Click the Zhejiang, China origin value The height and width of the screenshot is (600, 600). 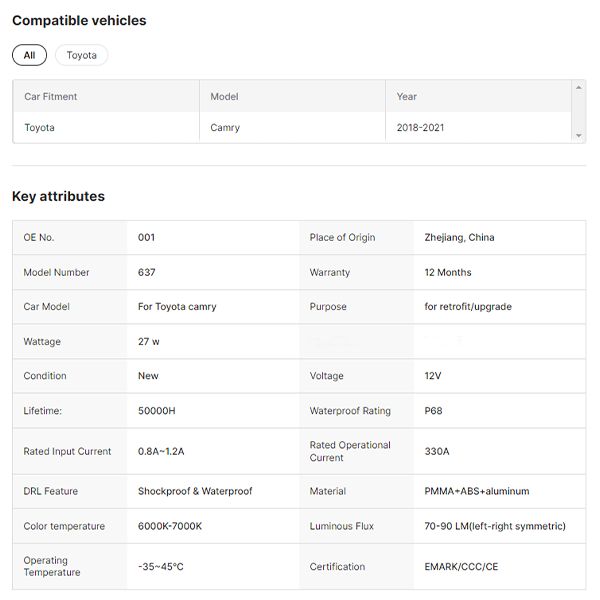pyautogui.click(x=459, y=238)
